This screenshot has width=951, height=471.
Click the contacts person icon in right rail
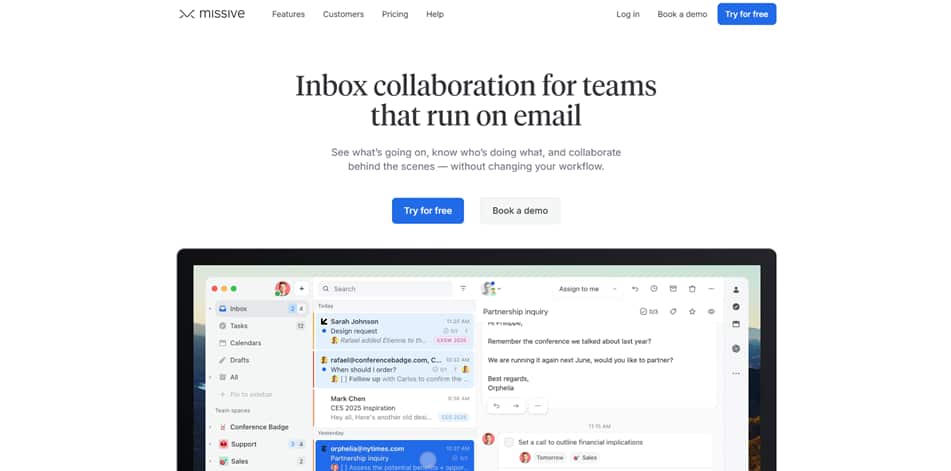click(736, 289)
